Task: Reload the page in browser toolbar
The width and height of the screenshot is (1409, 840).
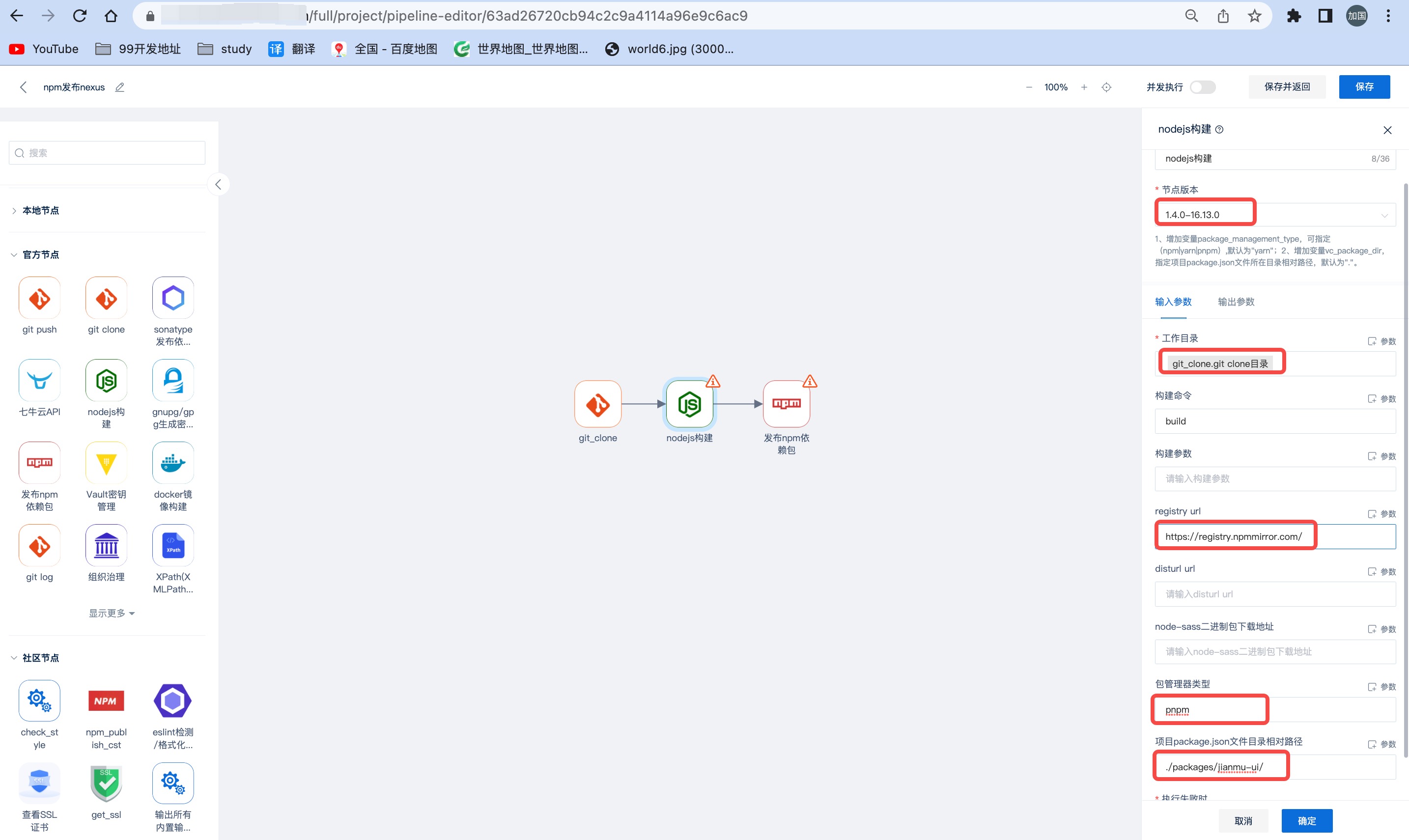Action: pos(80,16)
